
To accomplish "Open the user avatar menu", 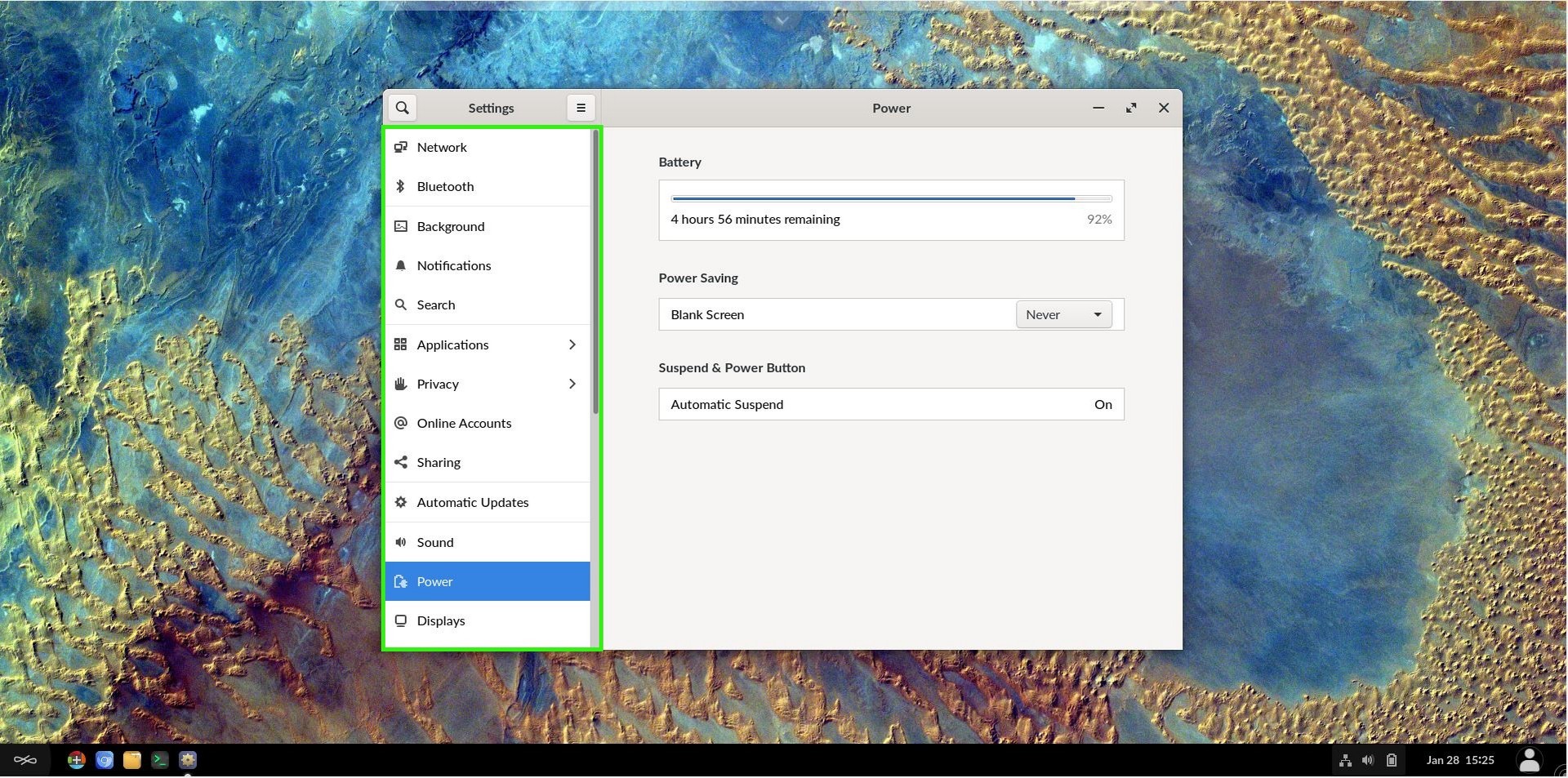I will pyautogui.click(x=1530, y=760).
